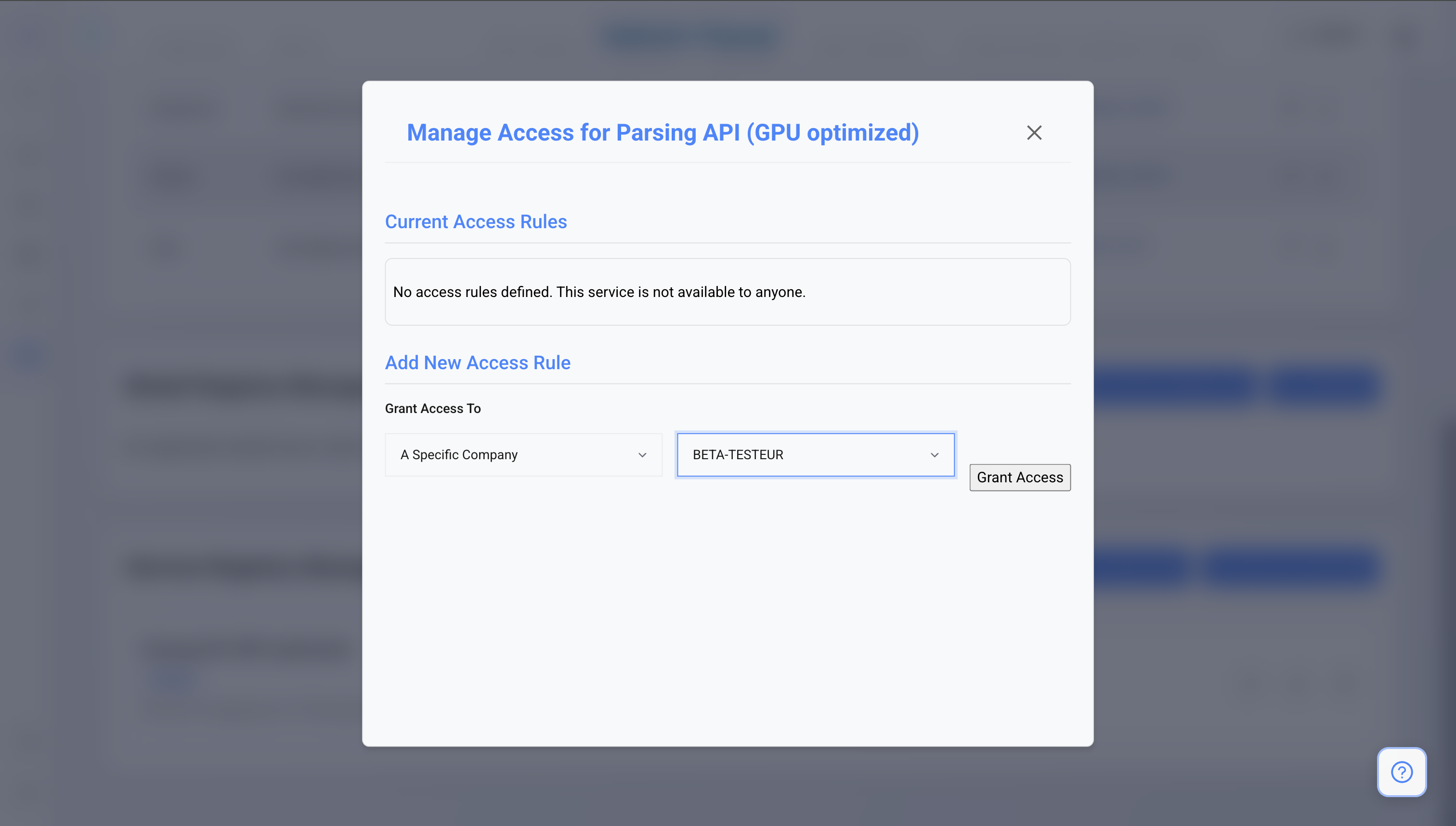Select the 'Grant Access To' label
The image size is (1456, 826).
[432, 408]
